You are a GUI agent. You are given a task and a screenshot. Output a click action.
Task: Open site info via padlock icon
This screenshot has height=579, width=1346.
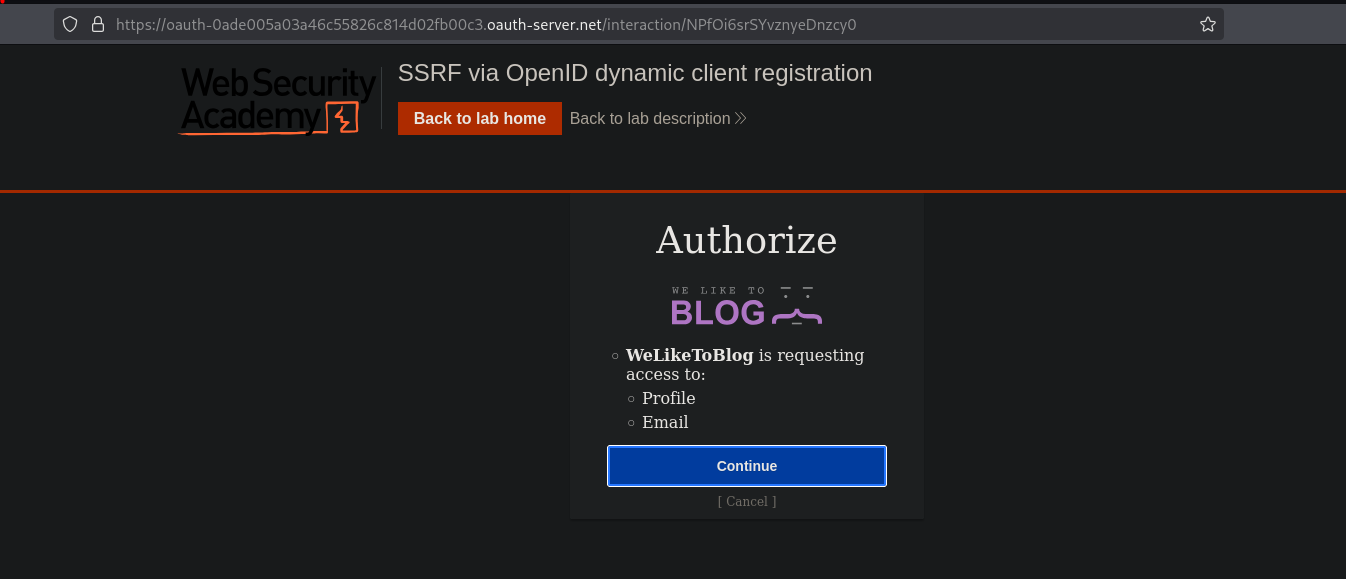[x=98, y=24]
